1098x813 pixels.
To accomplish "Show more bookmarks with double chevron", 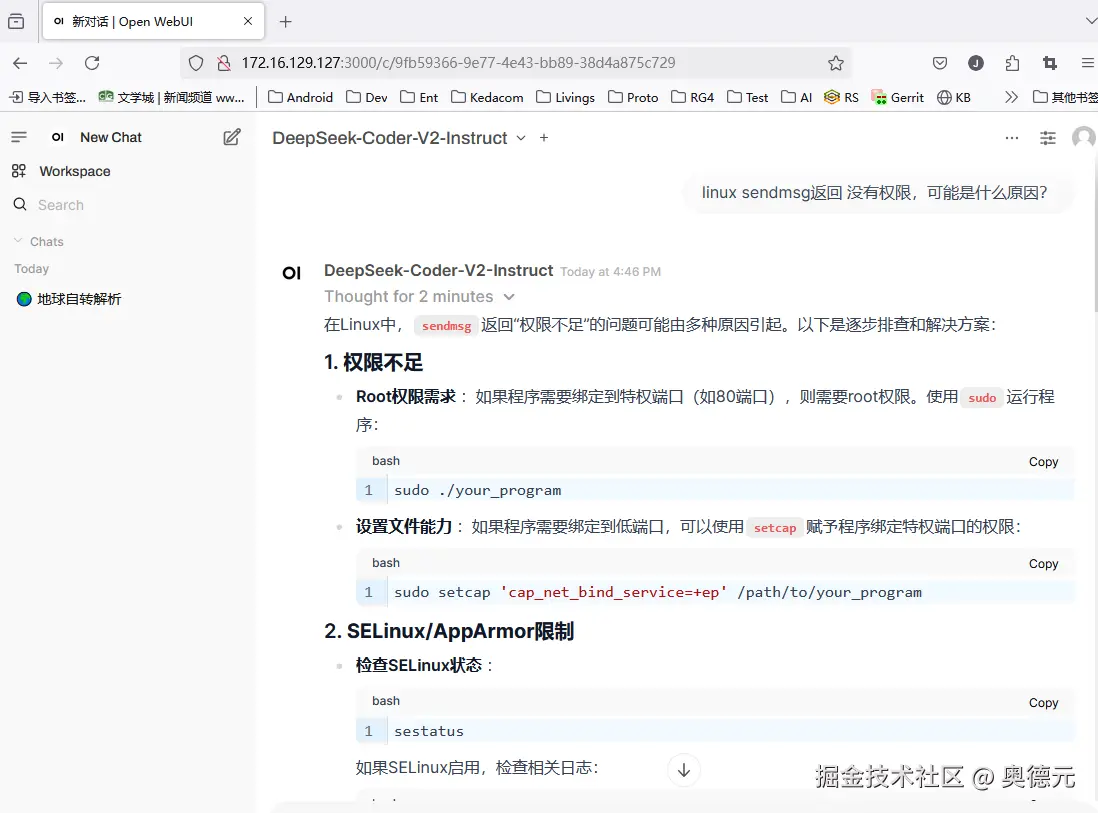I will pos(1010,97).
